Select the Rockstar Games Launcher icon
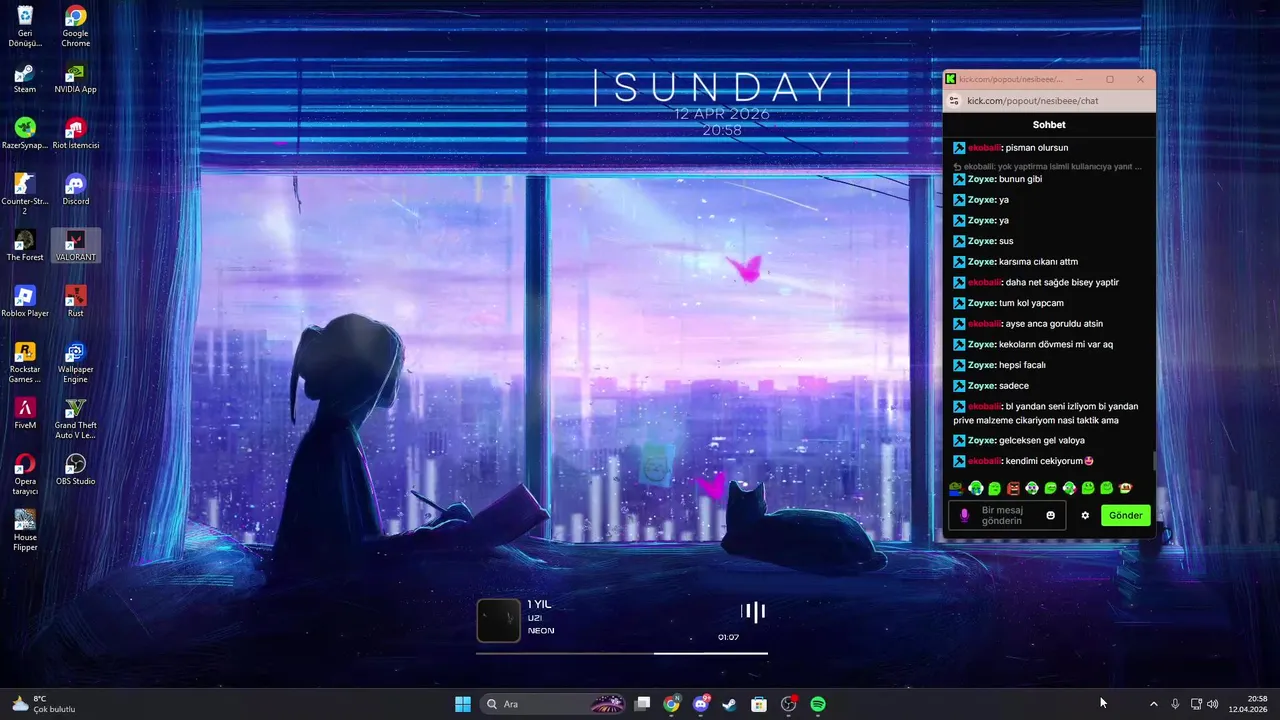1280x720 pixels. click(x=25, y=362)
